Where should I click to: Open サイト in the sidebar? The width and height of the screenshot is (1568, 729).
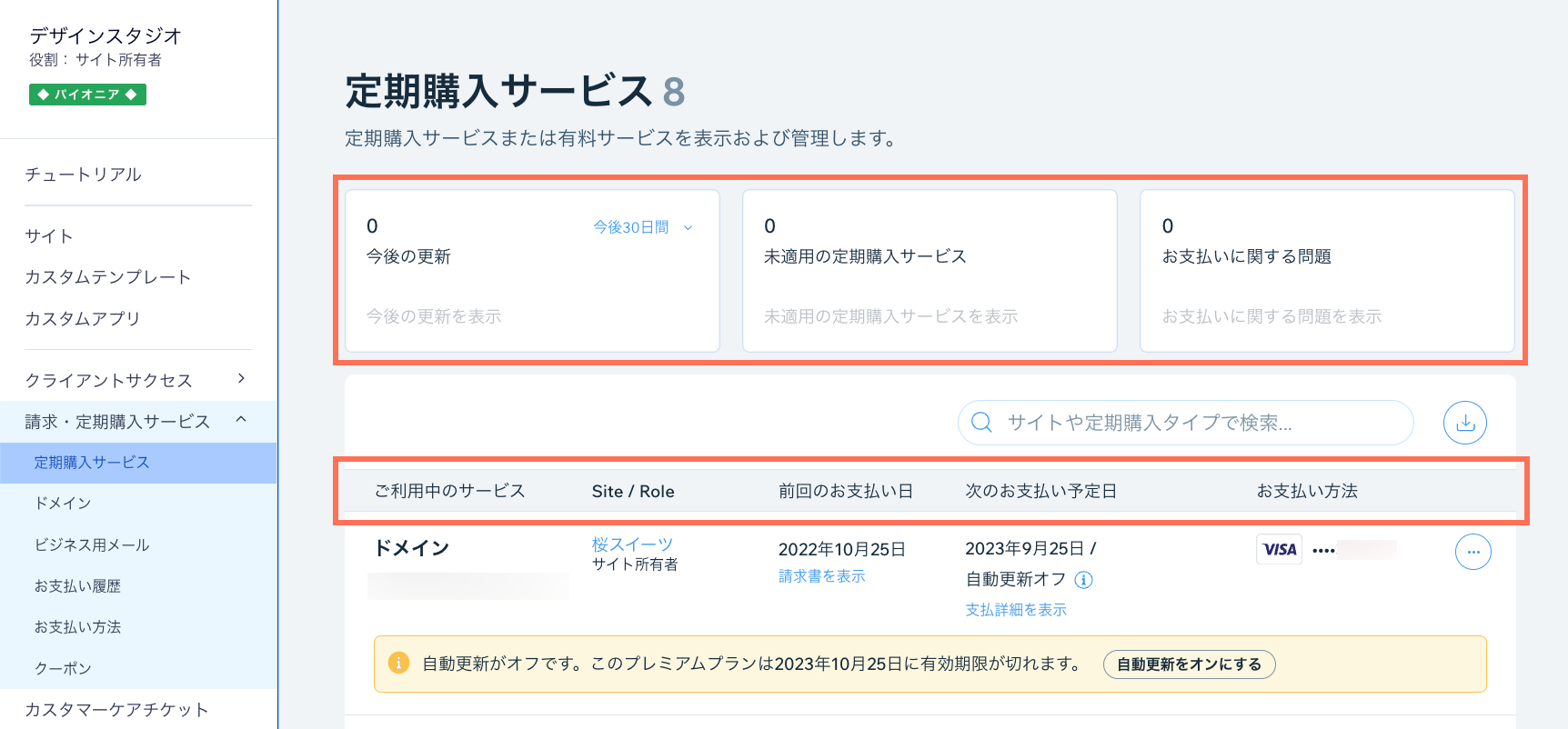[x=49, y=236]
